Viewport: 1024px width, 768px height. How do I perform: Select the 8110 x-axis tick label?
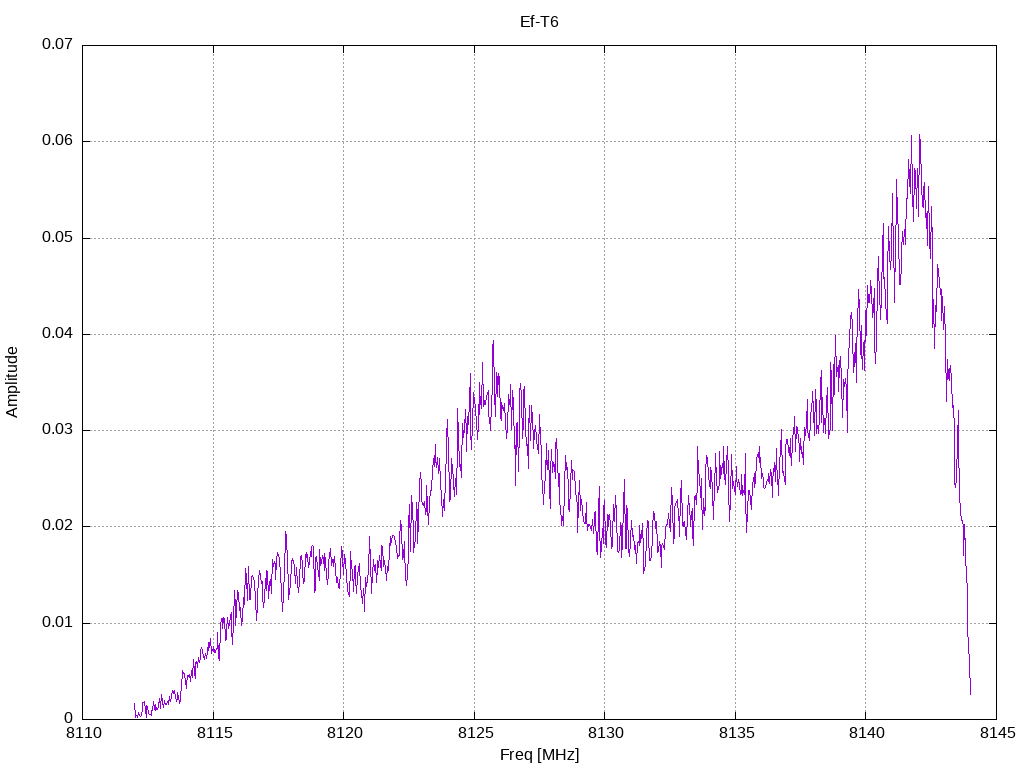click(x=82, y=734)
